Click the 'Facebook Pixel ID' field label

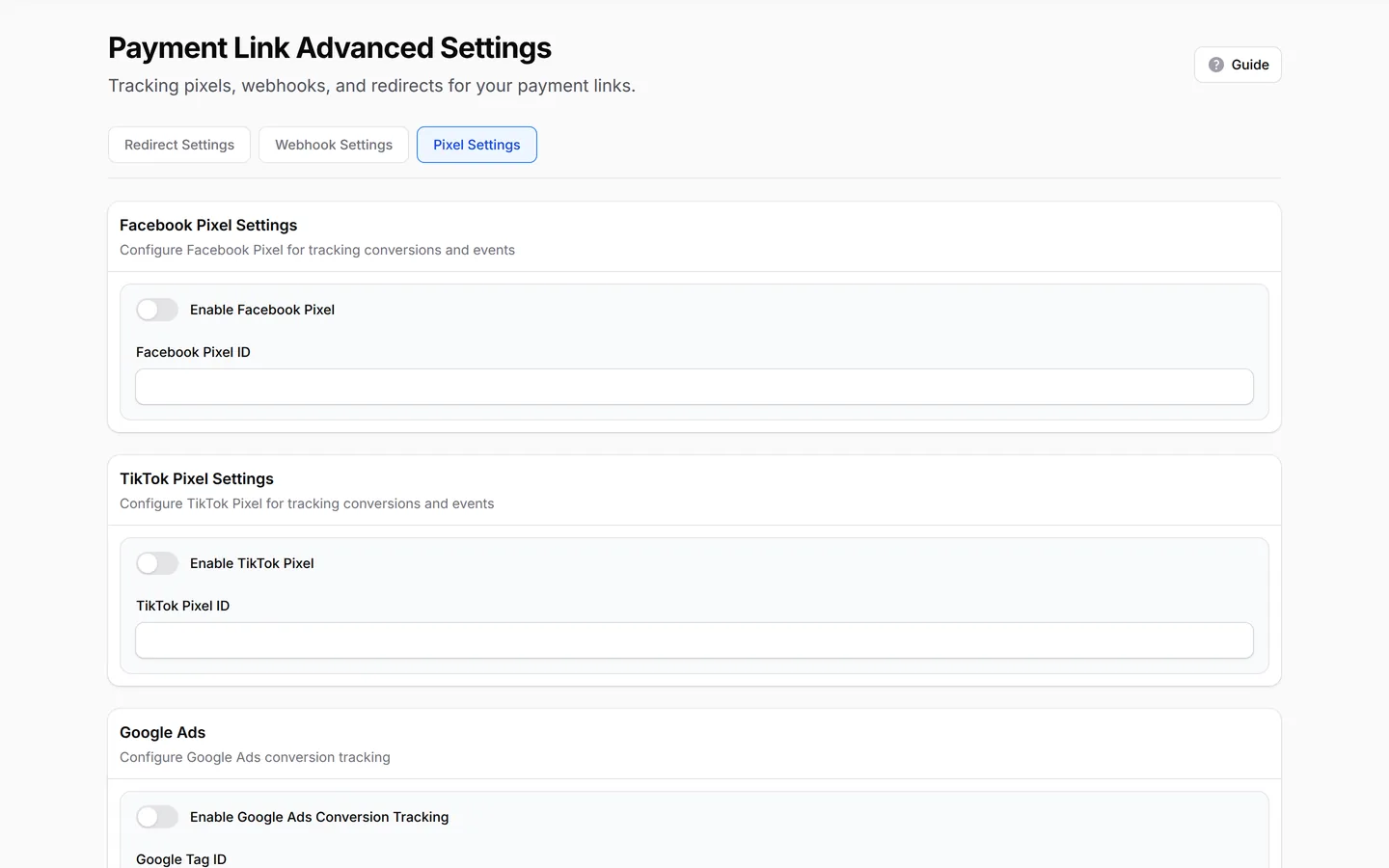(193, 352)
